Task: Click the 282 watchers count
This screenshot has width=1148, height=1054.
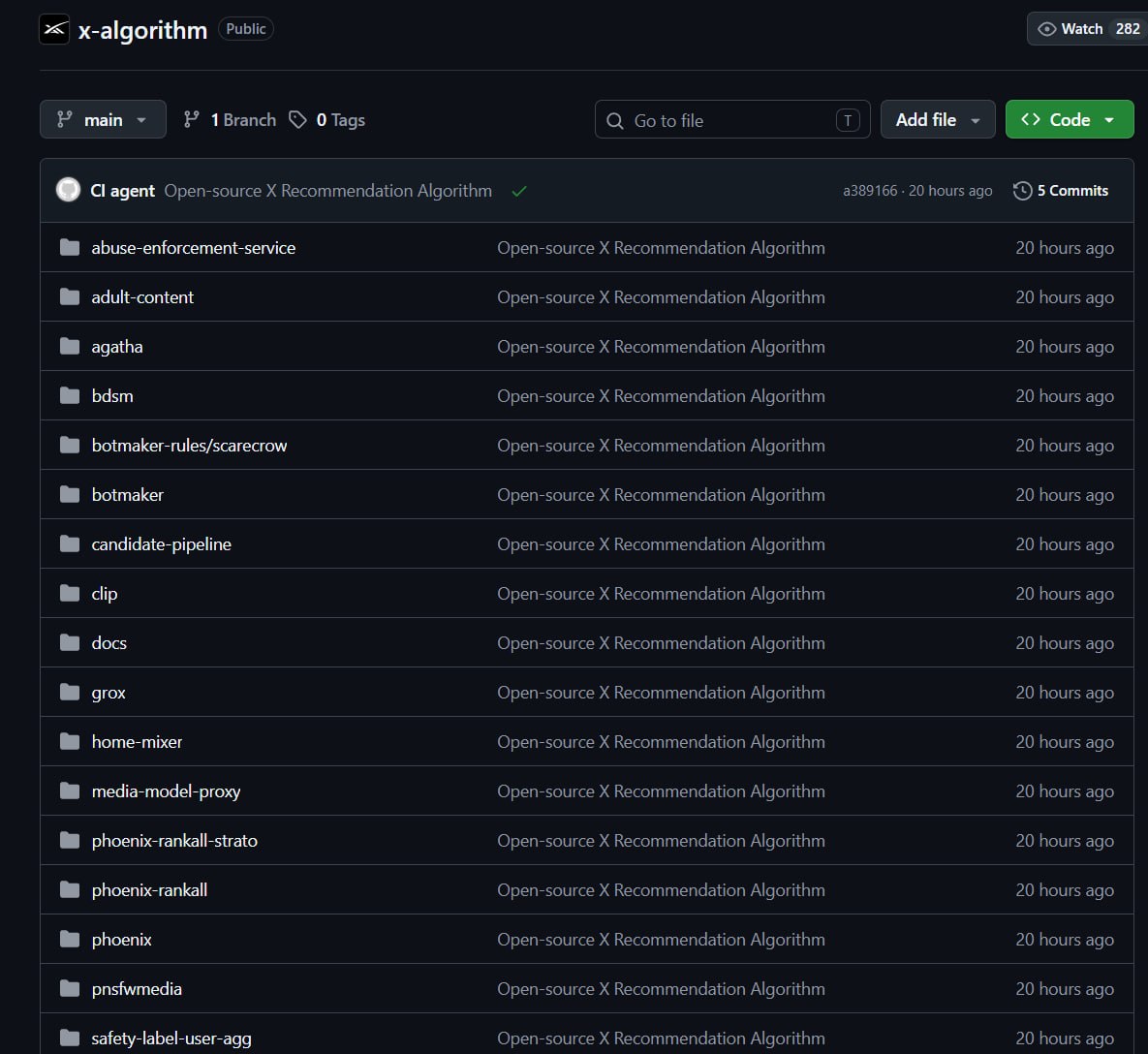Action: [x=1128, y=29]
